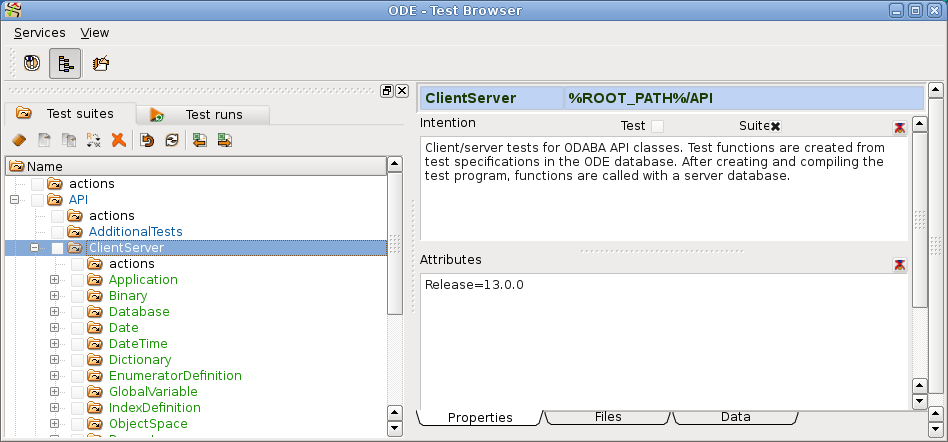Click the refresh icon in test suites toolbar
This screenshot has height=442, width=948.
pos(171,141)
